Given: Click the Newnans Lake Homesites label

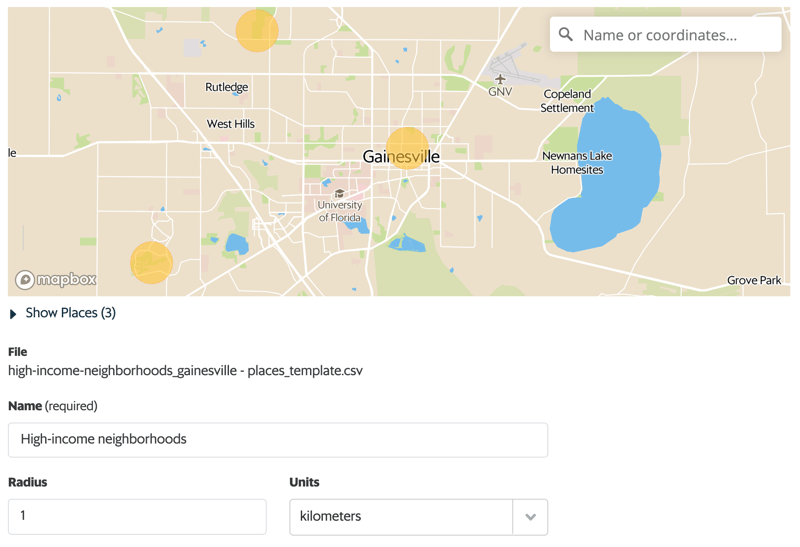Looking at the screenshot, I should [577, 163].
